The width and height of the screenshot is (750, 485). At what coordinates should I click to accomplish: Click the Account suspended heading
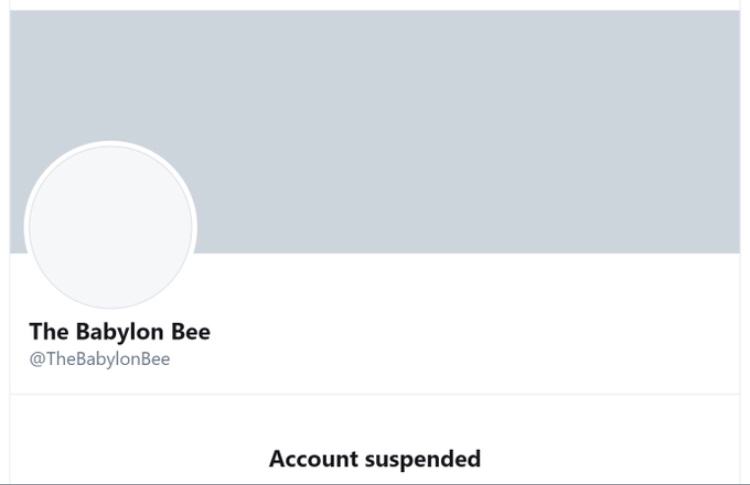[x=374, y=459]
